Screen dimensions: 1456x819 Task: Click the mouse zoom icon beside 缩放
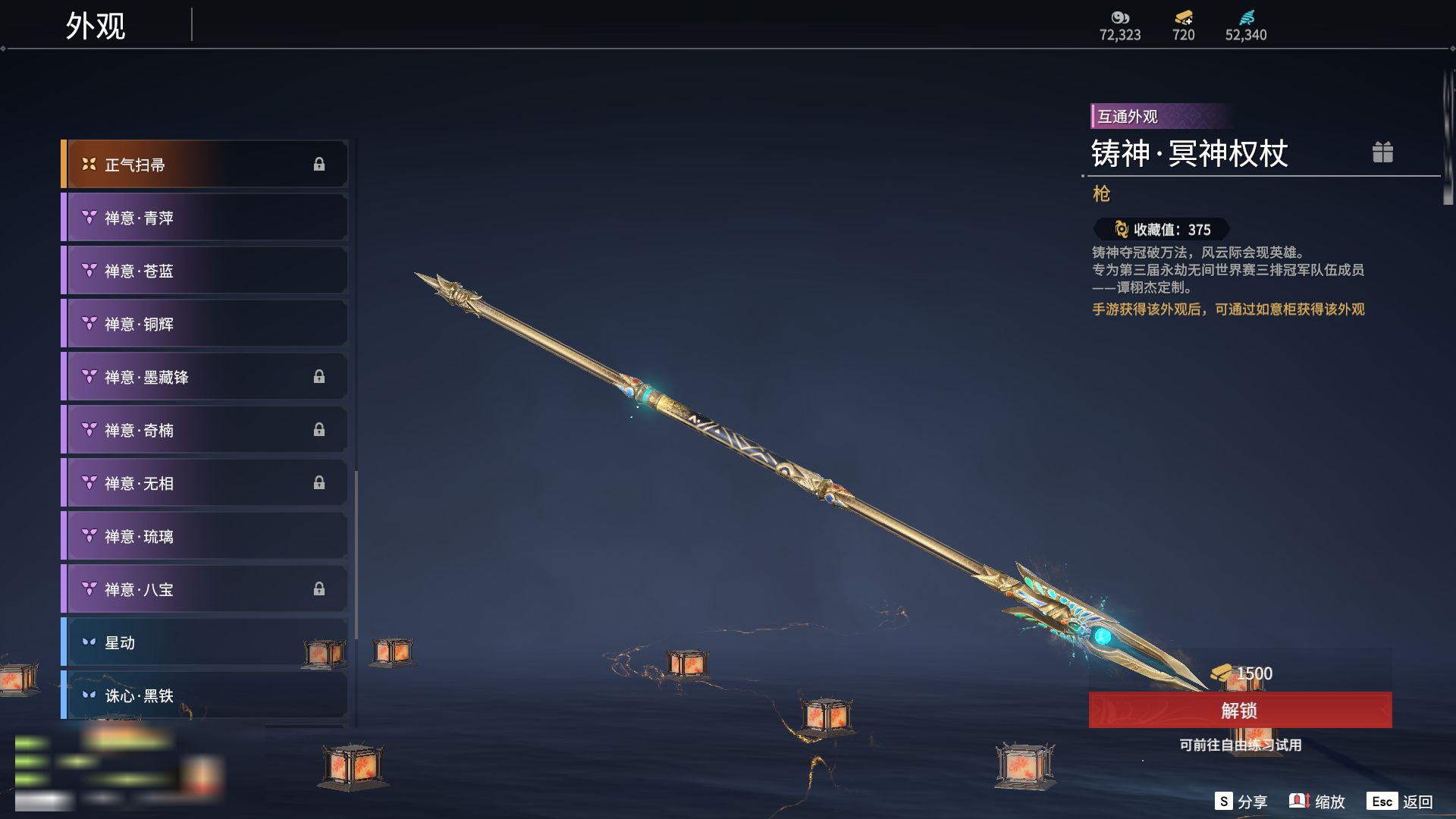click(1299, 801)
